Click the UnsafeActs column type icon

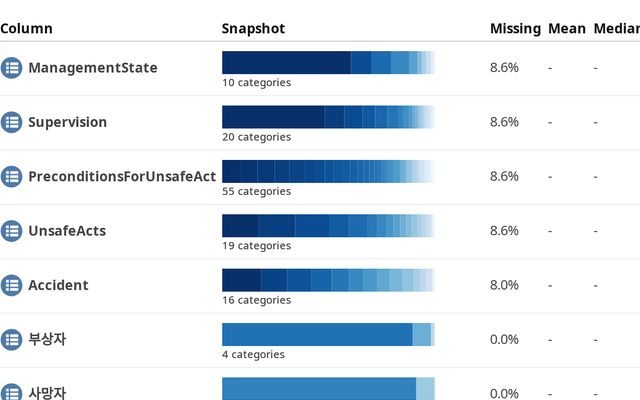point(11,231)
